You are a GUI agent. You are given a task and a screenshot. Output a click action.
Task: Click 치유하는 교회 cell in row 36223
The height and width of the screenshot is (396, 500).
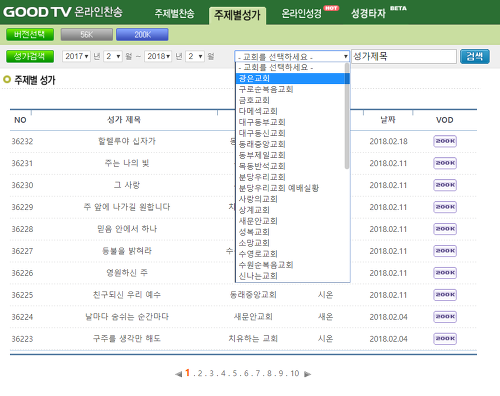(253, 339)
